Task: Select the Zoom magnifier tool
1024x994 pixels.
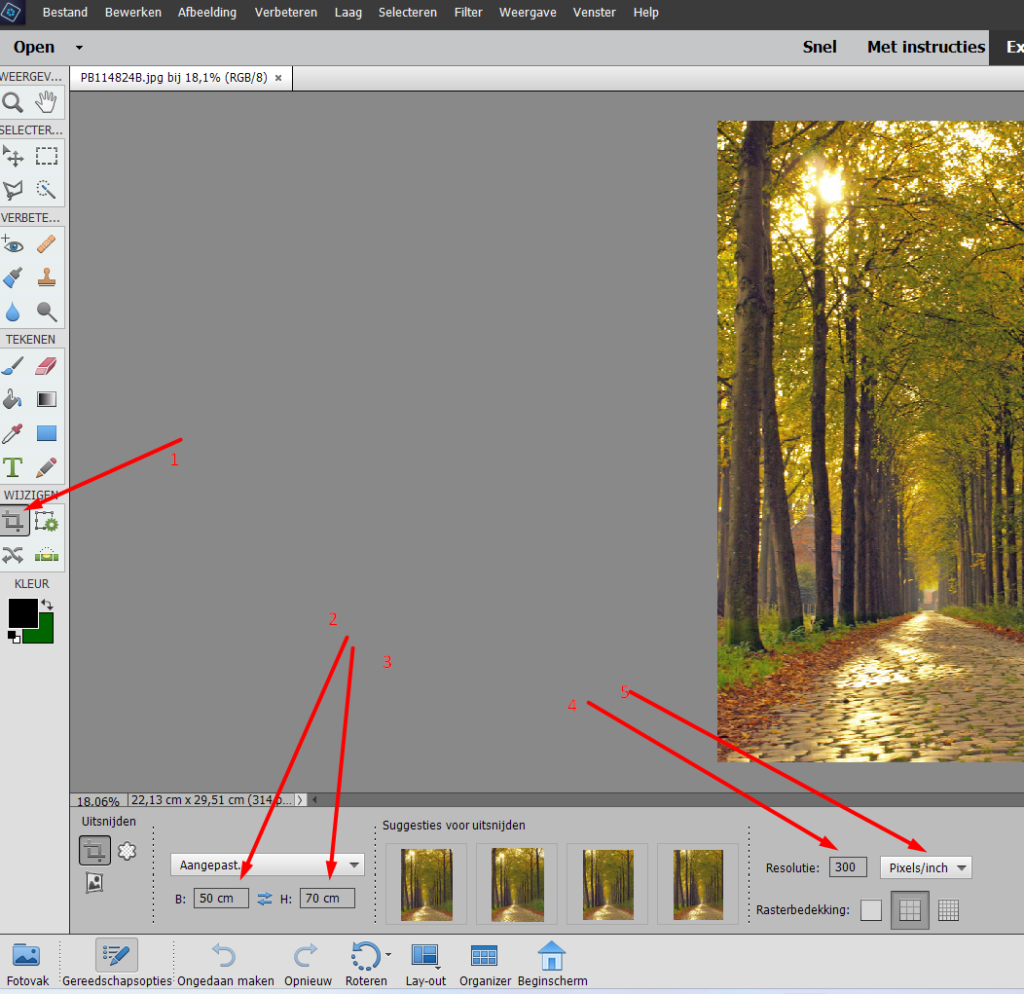Action: coord(13,102)
